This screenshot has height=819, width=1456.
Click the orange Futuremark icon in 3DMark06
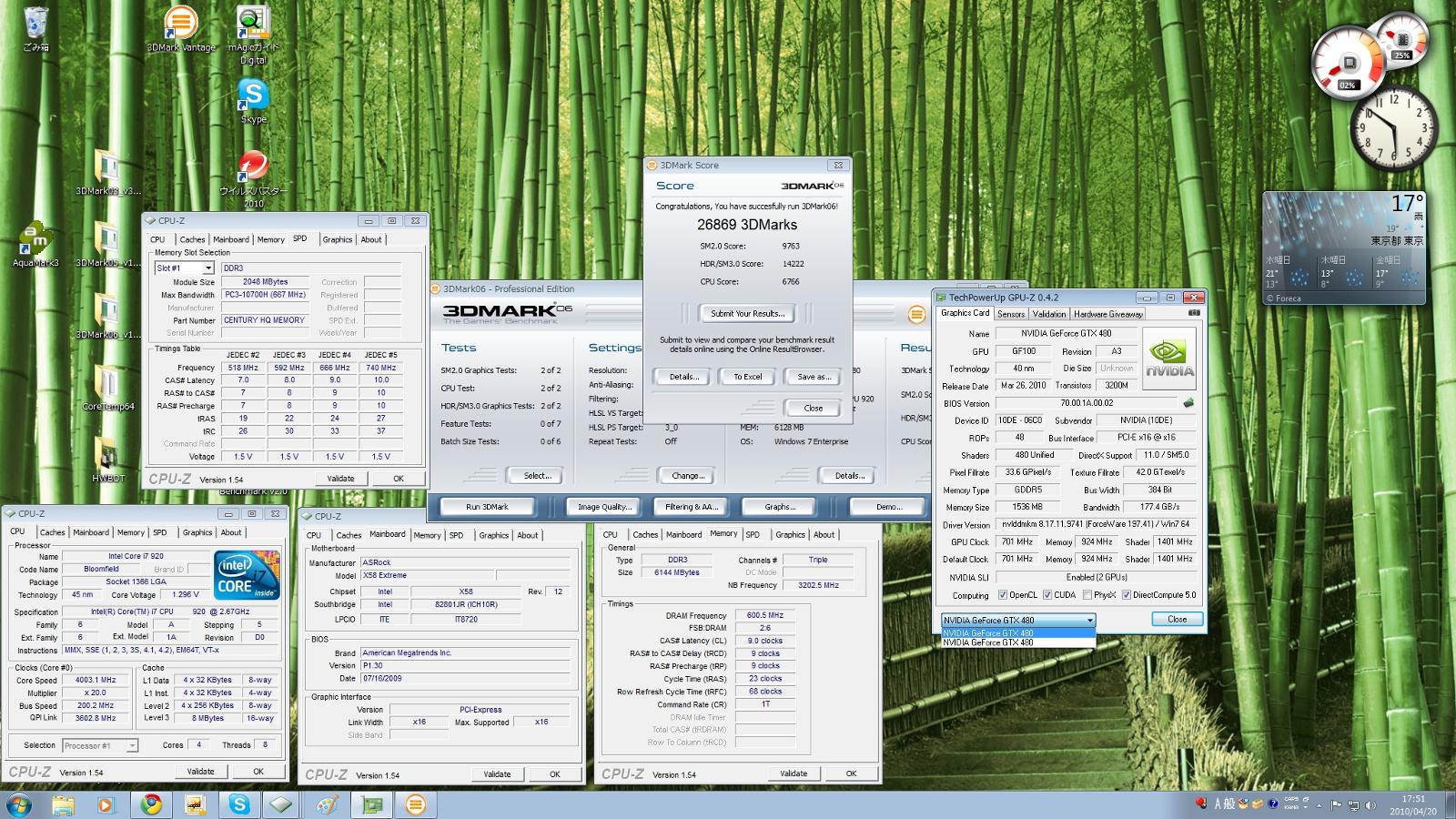click(x=916, y=314)
